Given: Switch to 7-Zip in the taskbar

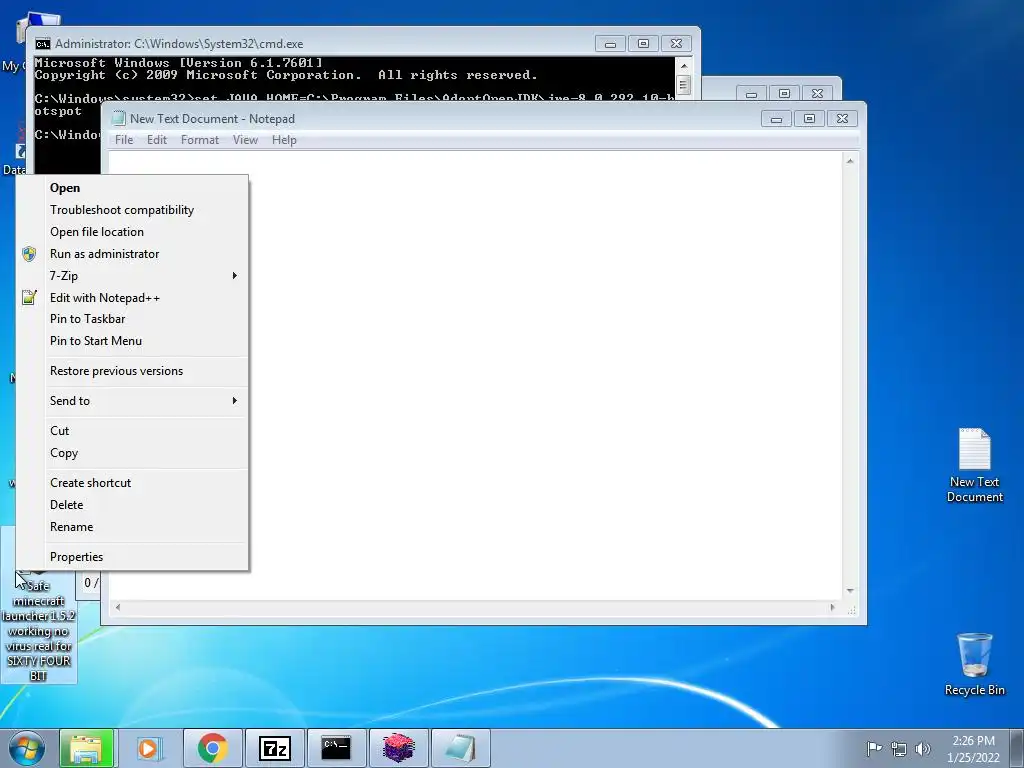Looking at the screenshot, I should click(274, 748).
